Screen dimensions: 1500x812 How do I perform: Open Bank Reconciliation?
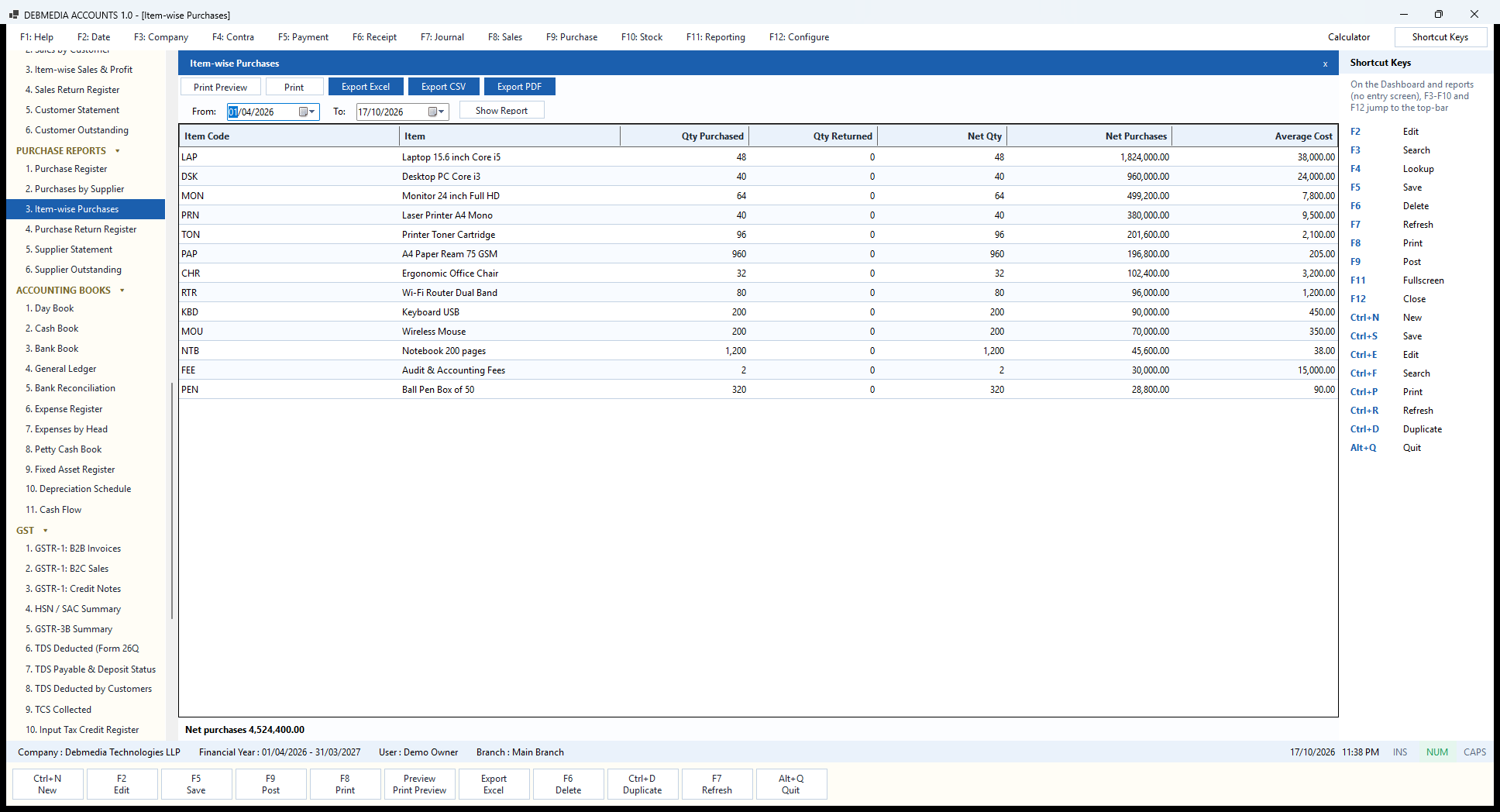[x=85, y=388]
